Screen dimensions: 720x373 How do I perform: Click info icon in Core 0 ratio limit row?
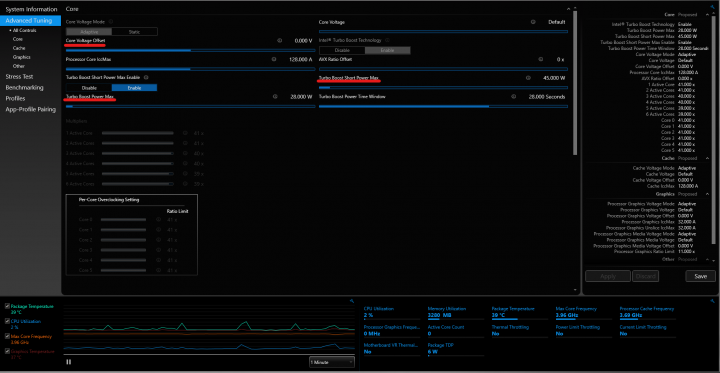pos(158,219)
